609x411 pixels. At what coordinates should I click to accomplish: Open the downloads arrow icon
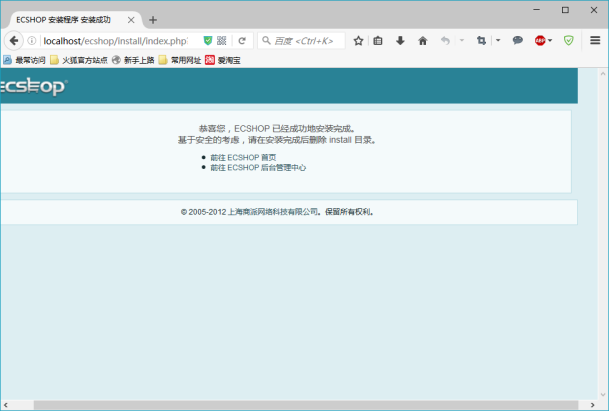(x=400, y=40)
